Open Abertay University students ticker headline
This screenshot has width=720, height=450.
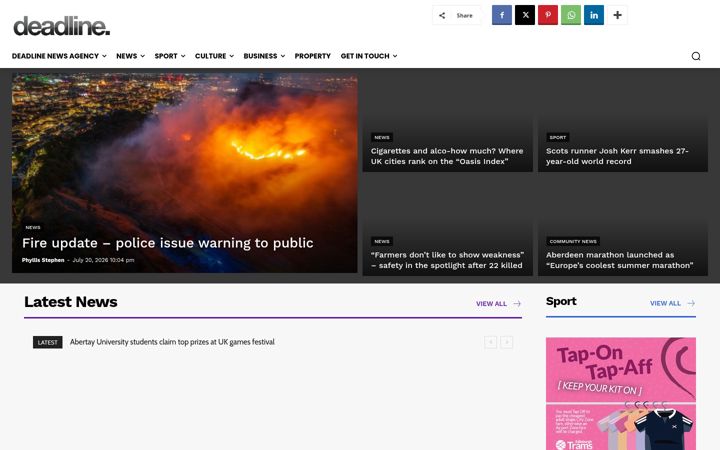172,342
